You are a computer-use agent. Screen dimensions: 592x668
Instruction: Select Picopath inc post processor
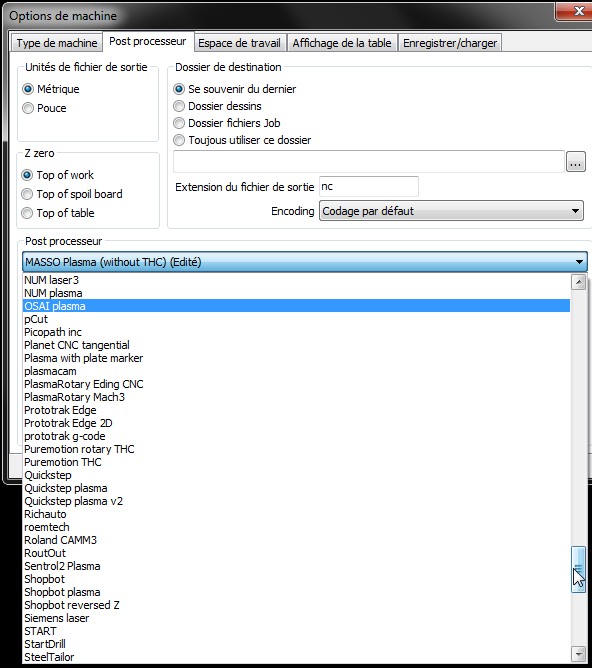(296, 332)
